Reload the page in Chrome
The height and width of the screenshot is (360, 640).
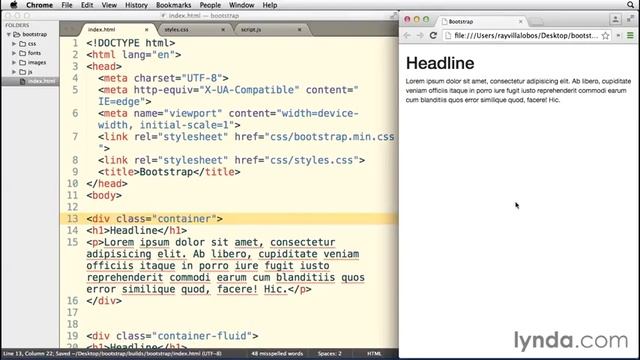(x=433, y=36)
